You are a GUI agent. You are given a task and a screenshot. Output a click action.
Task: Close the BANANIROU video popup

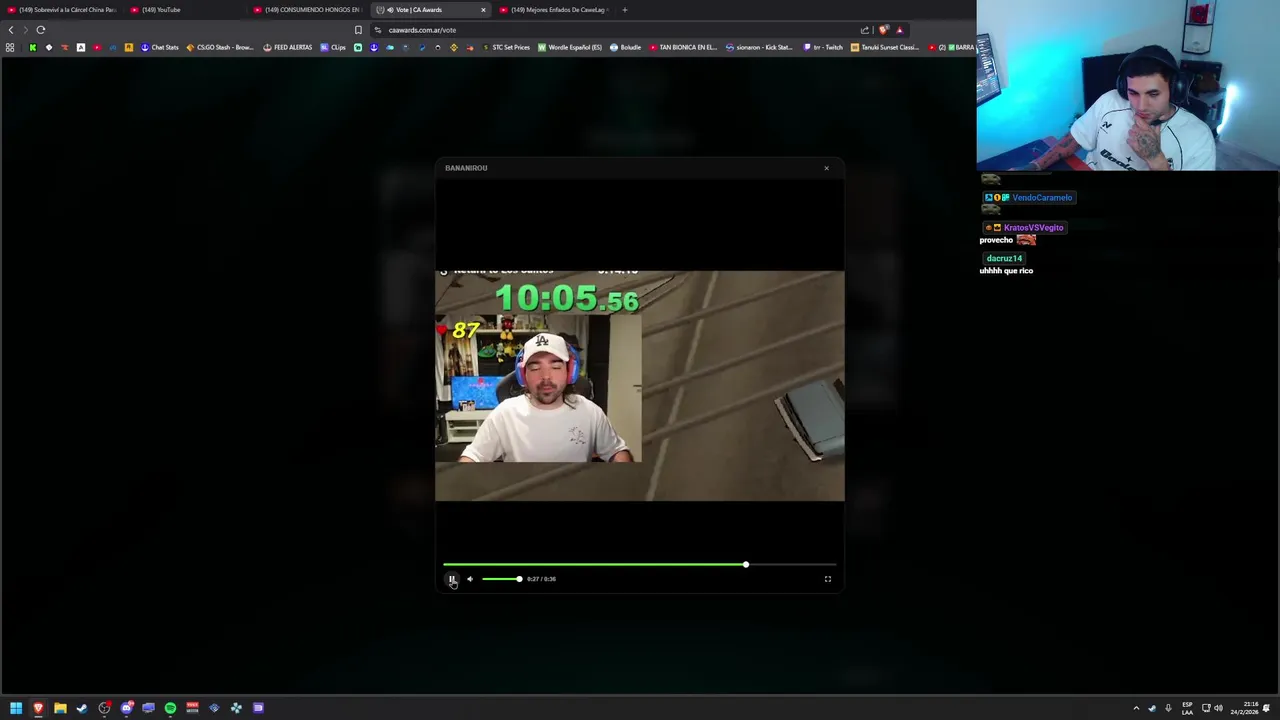tap(826, 168)
